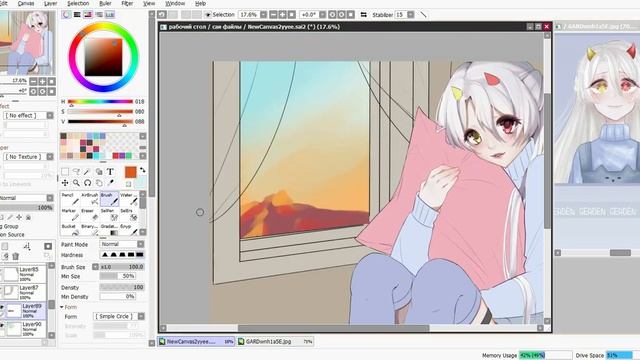Screen dimensions: 640x360
Task: Choose the Brush tool
Action: pos(109,199)
